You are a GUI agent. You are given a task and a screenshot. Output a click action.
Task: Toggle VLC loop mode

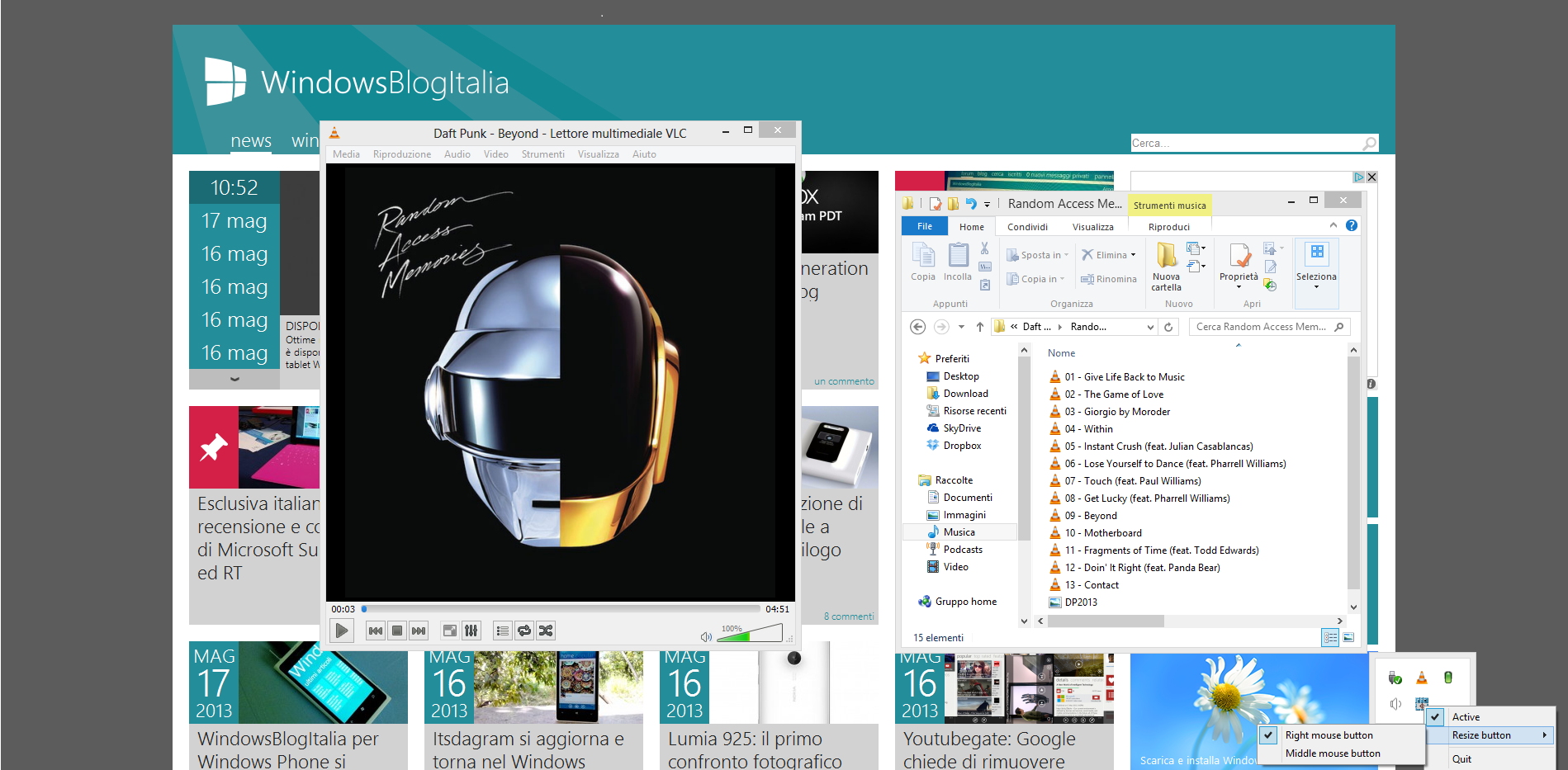click(524, 631)
